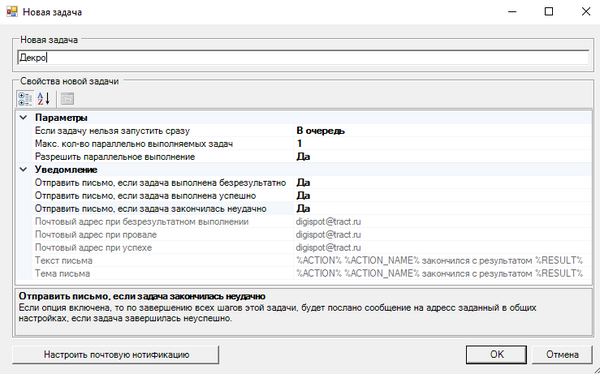
Task: Collapse the Параметры category
Action: click(23, 118)
